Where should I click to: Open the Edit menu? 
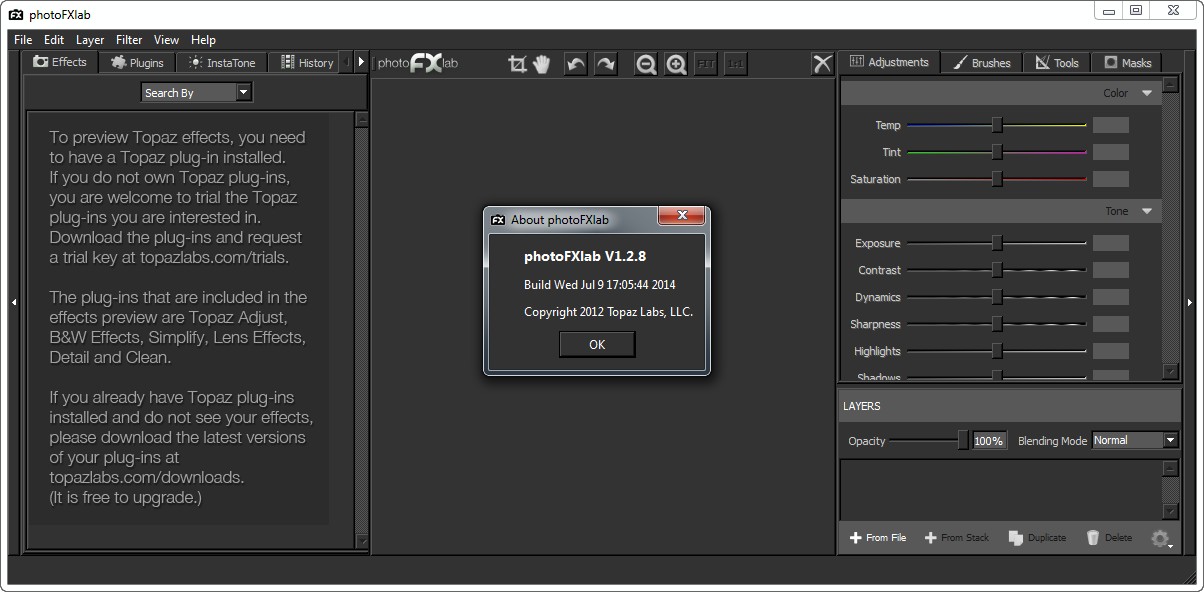(x=54, y=40)
